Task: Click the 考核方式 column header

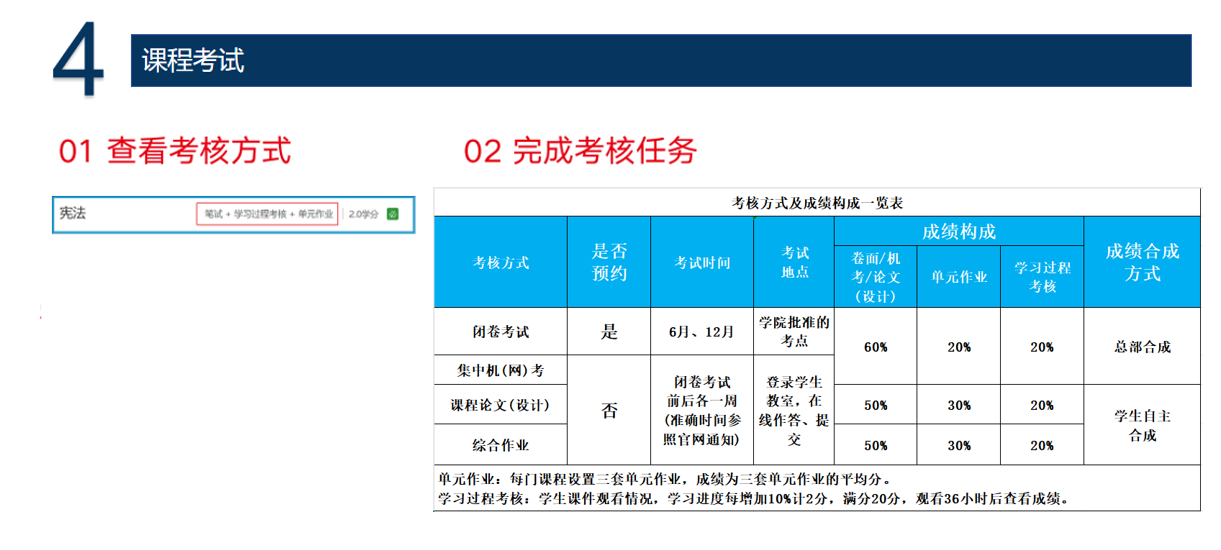Action: [500, 263]
